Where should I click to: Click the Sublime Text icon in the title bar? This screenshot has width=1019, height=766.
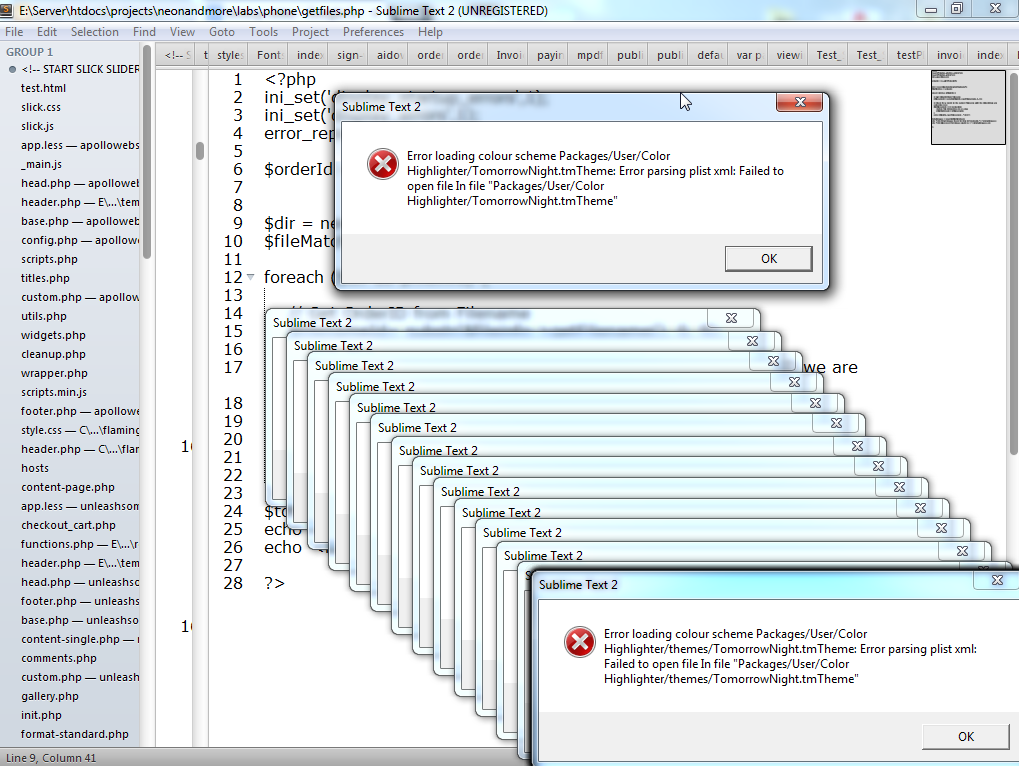coord(9,10)
